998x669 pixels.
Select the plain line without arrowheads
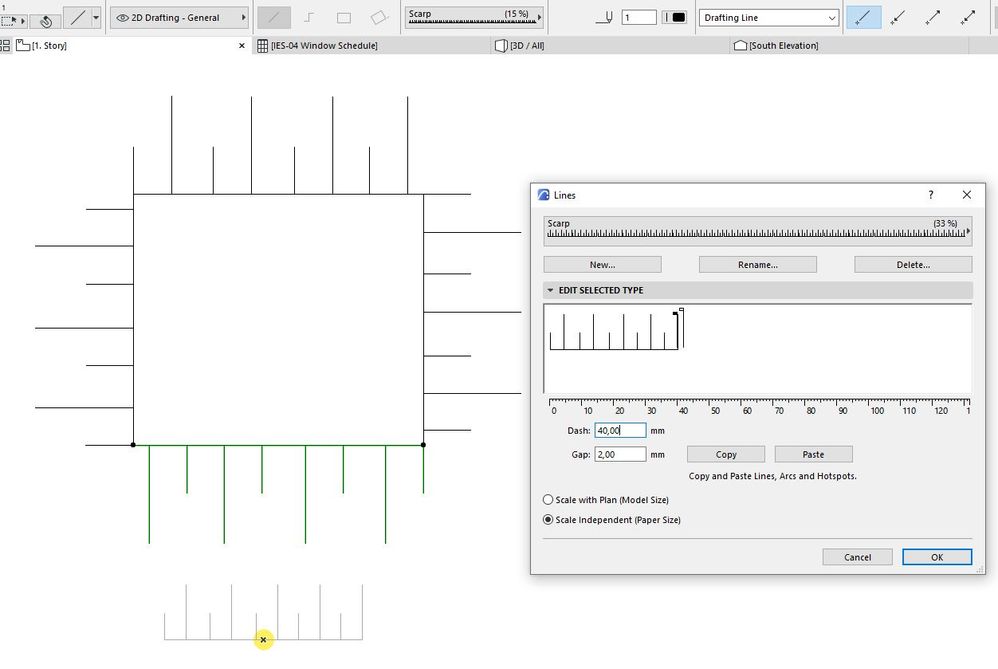coord(863,18)
